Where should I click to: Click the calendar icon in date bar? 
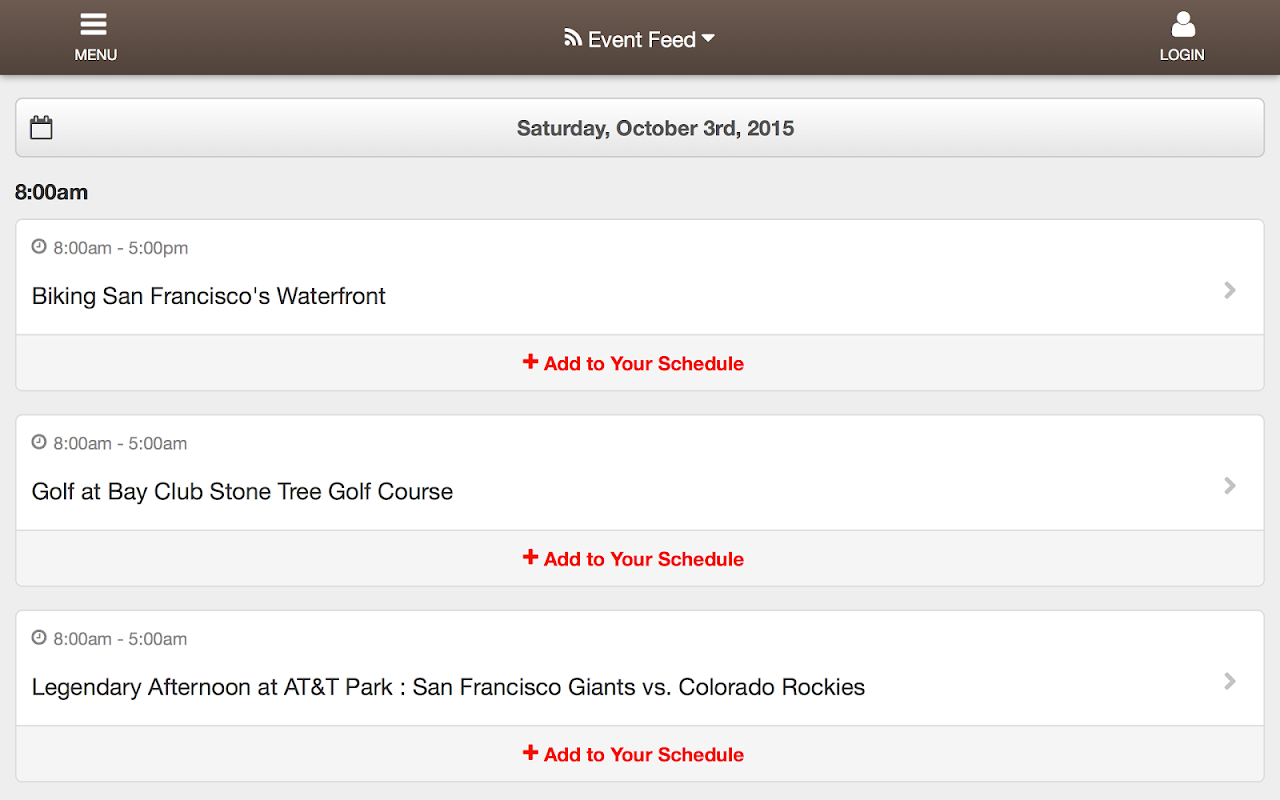(x=41, y=128)
